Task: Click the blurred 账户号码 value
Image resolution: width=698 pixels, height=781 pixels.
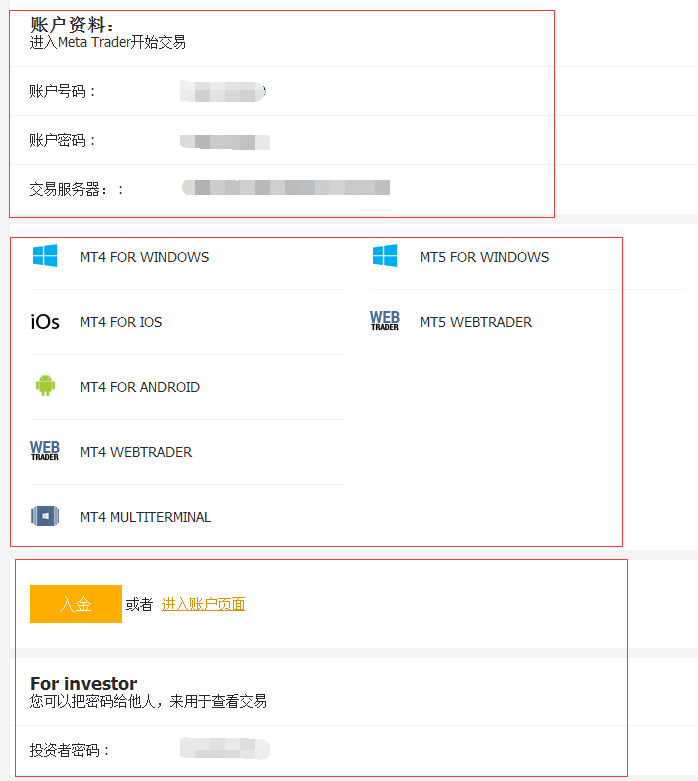Action: pos(222,92)
